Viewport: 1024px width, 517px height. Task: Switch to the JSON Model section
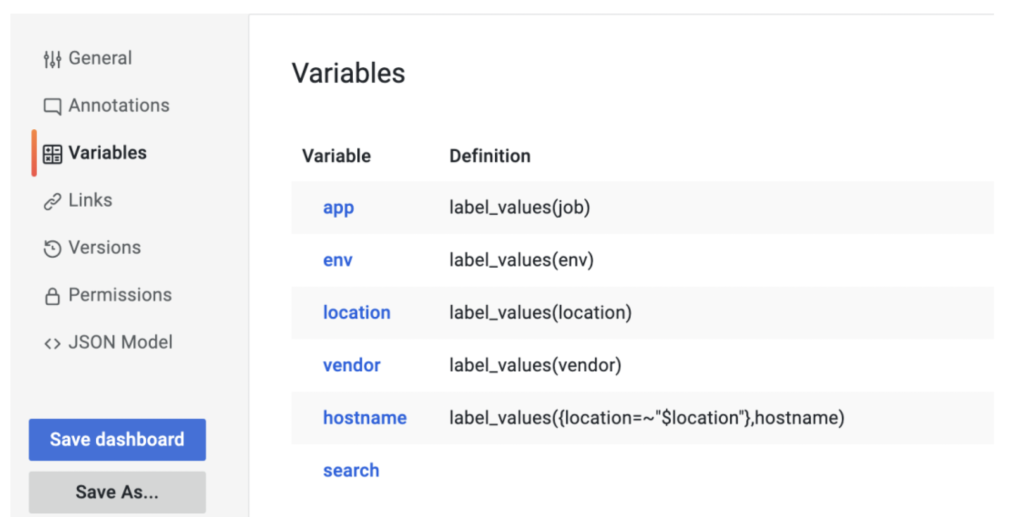tap(120, 342)
